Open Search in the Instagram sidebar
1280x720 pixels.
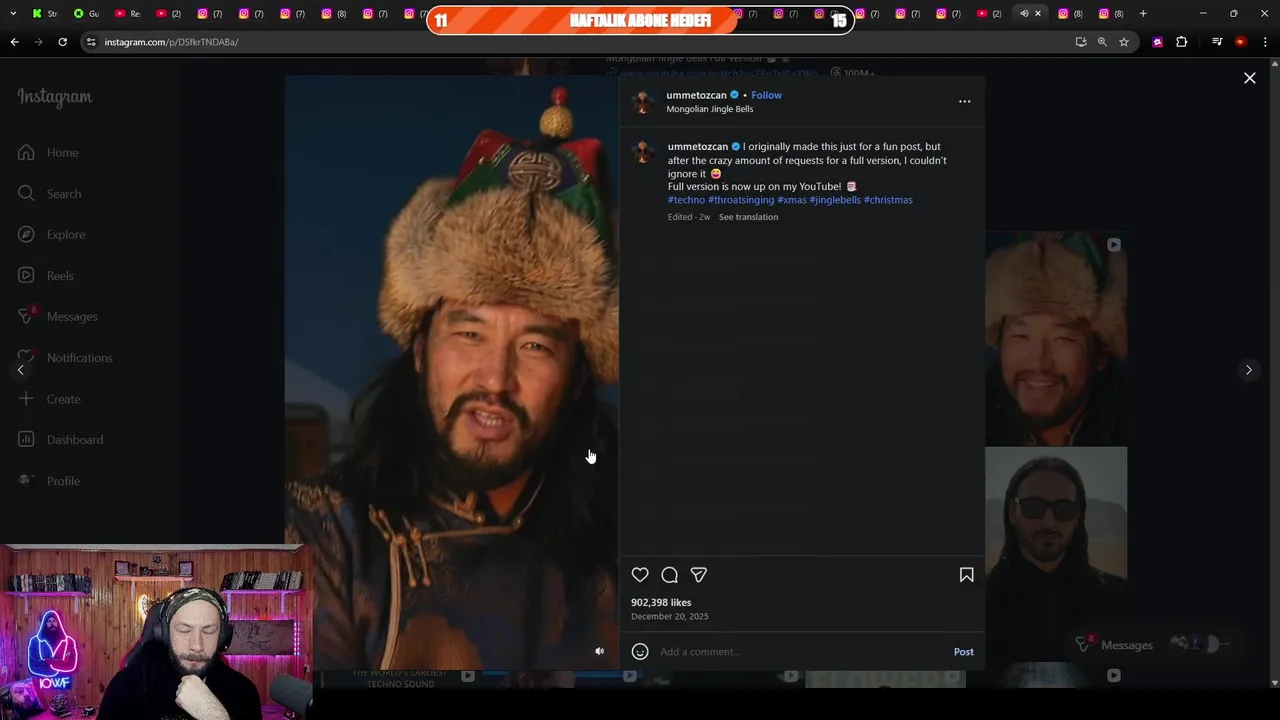49,193
